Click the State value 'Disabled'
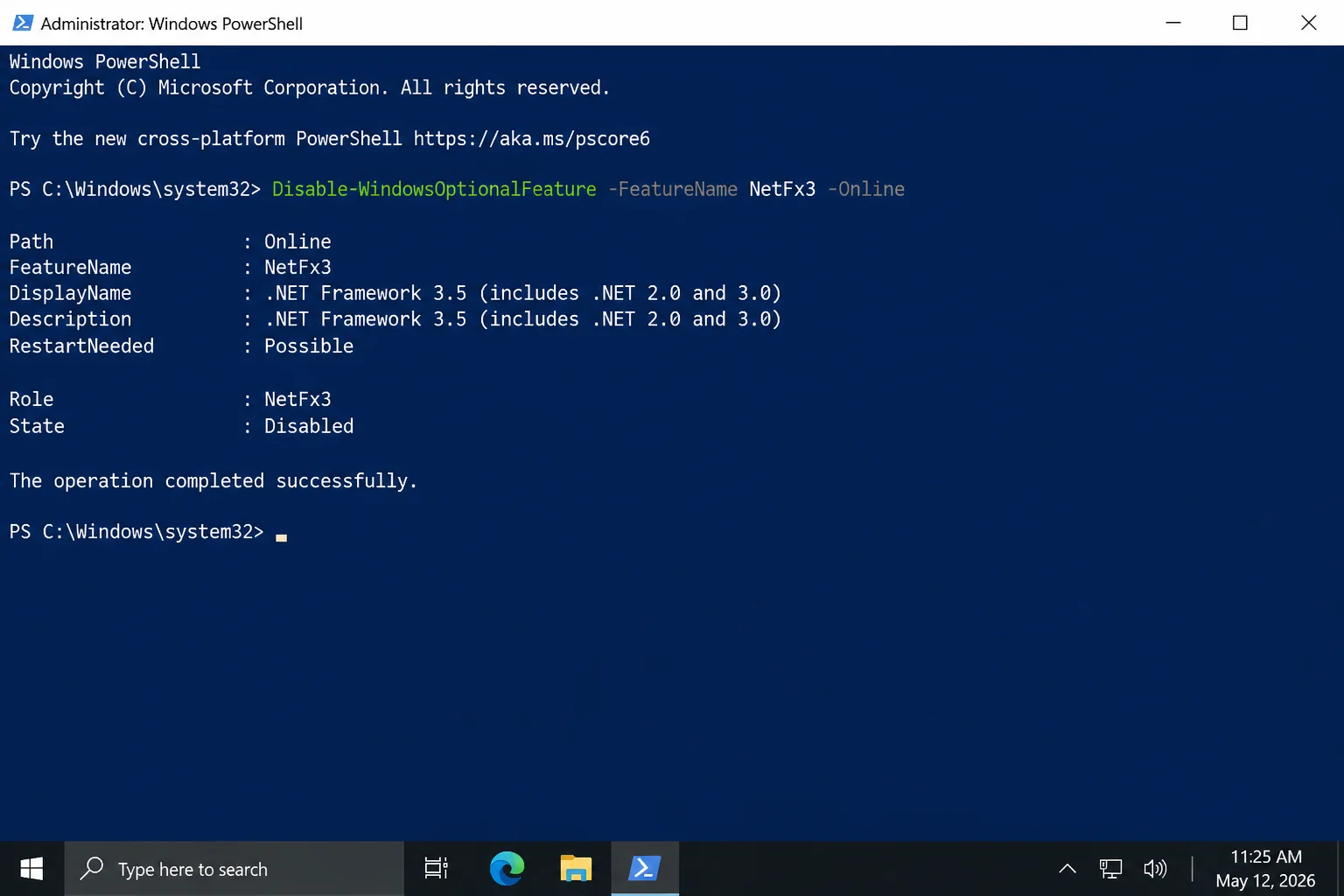 (309, 426)
